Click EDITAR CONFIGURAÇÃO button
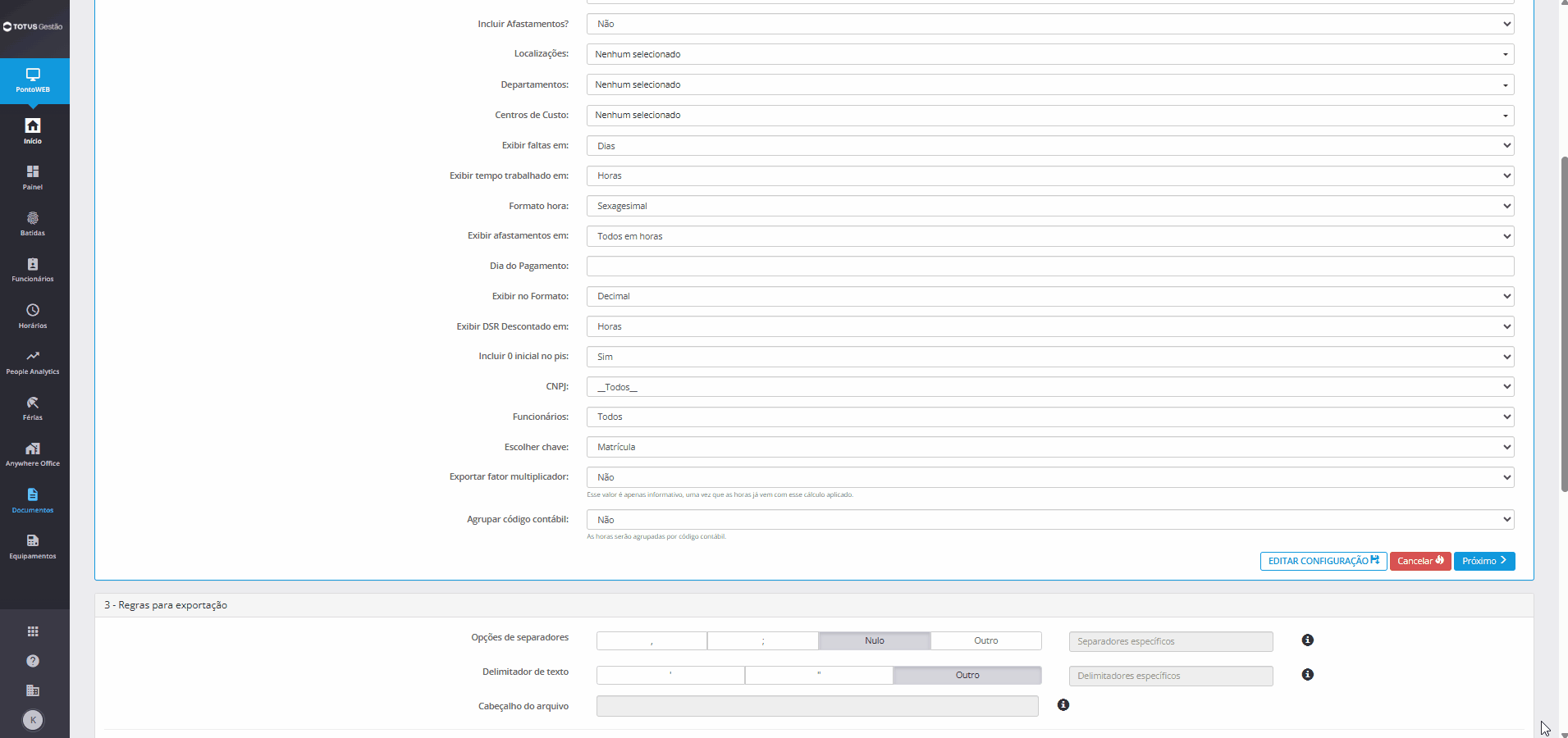This screenshot has height=738, width=1568. click(x=1323, y=561)
